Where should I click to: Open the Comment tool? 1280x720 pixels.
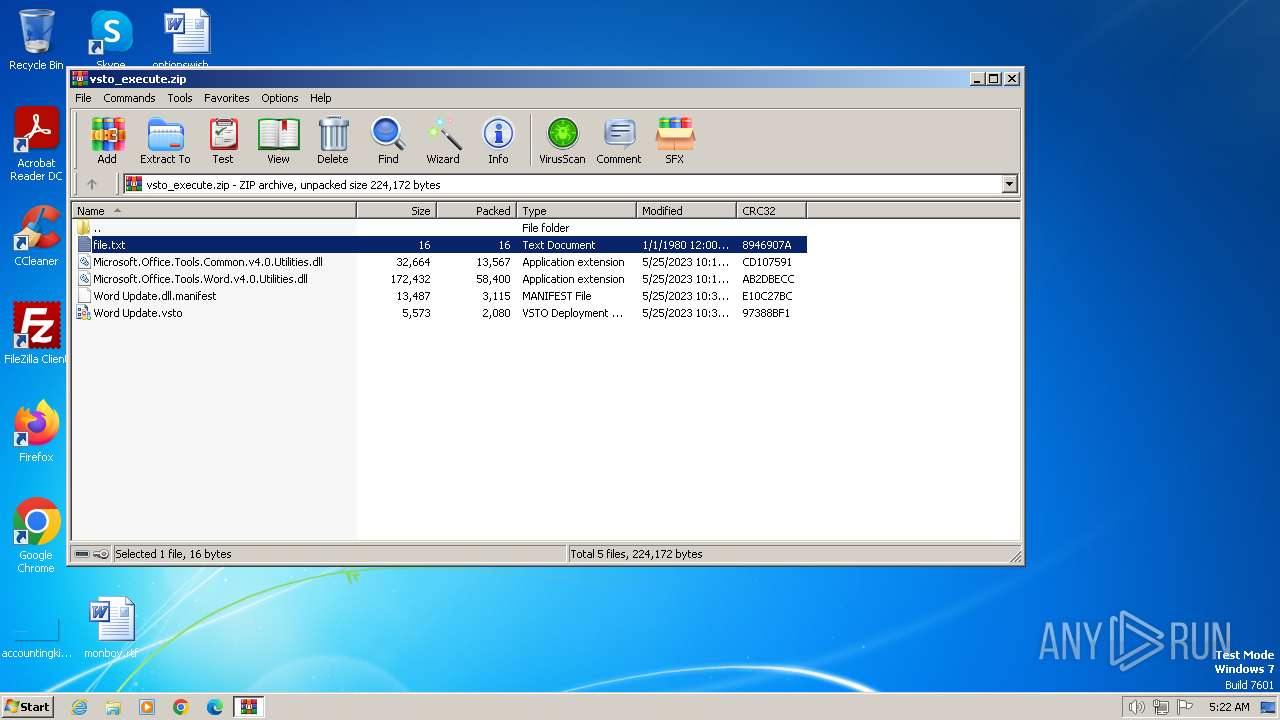[619, 140]
